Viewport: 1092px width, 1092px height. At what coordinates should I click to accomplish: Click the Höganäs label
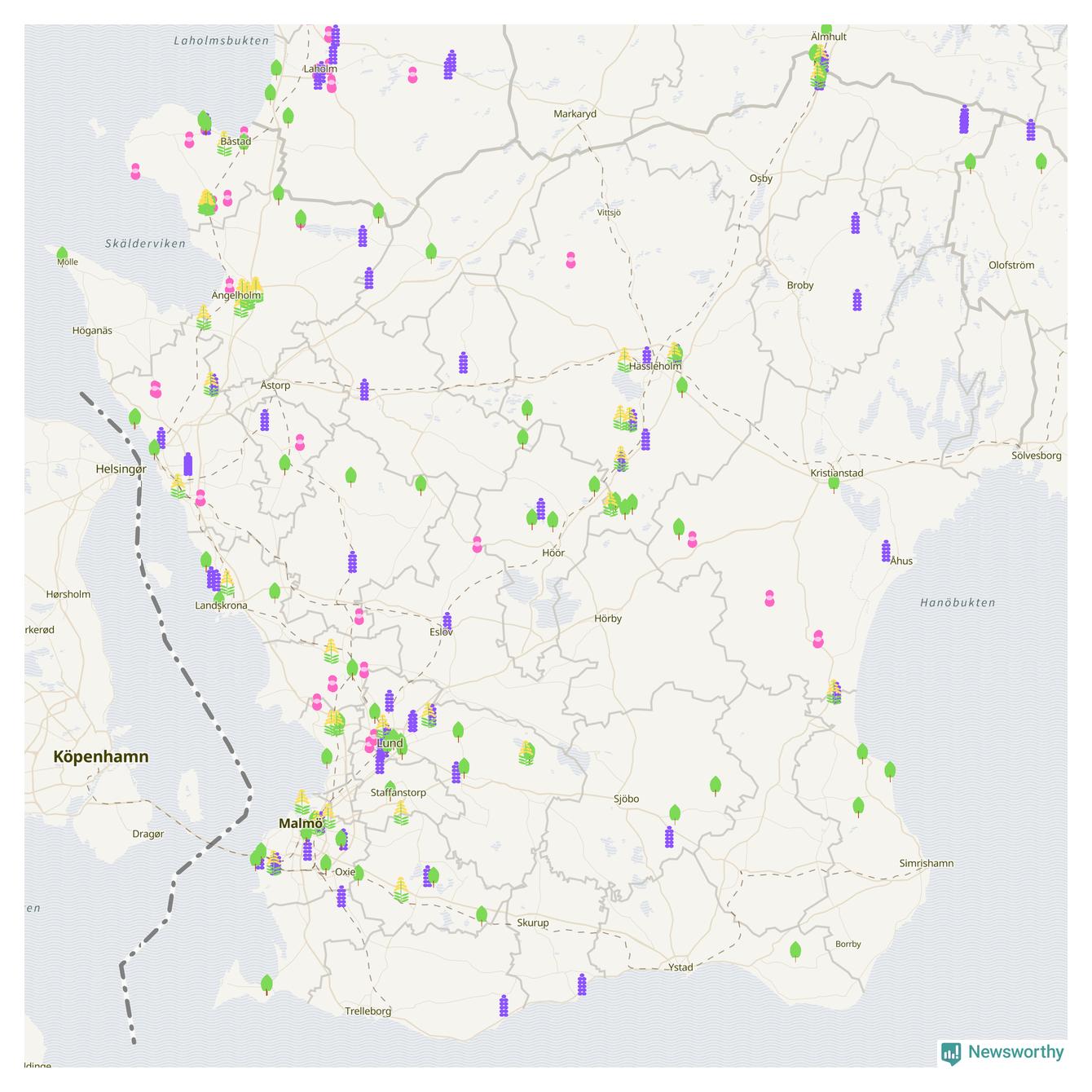click(92, 330)
